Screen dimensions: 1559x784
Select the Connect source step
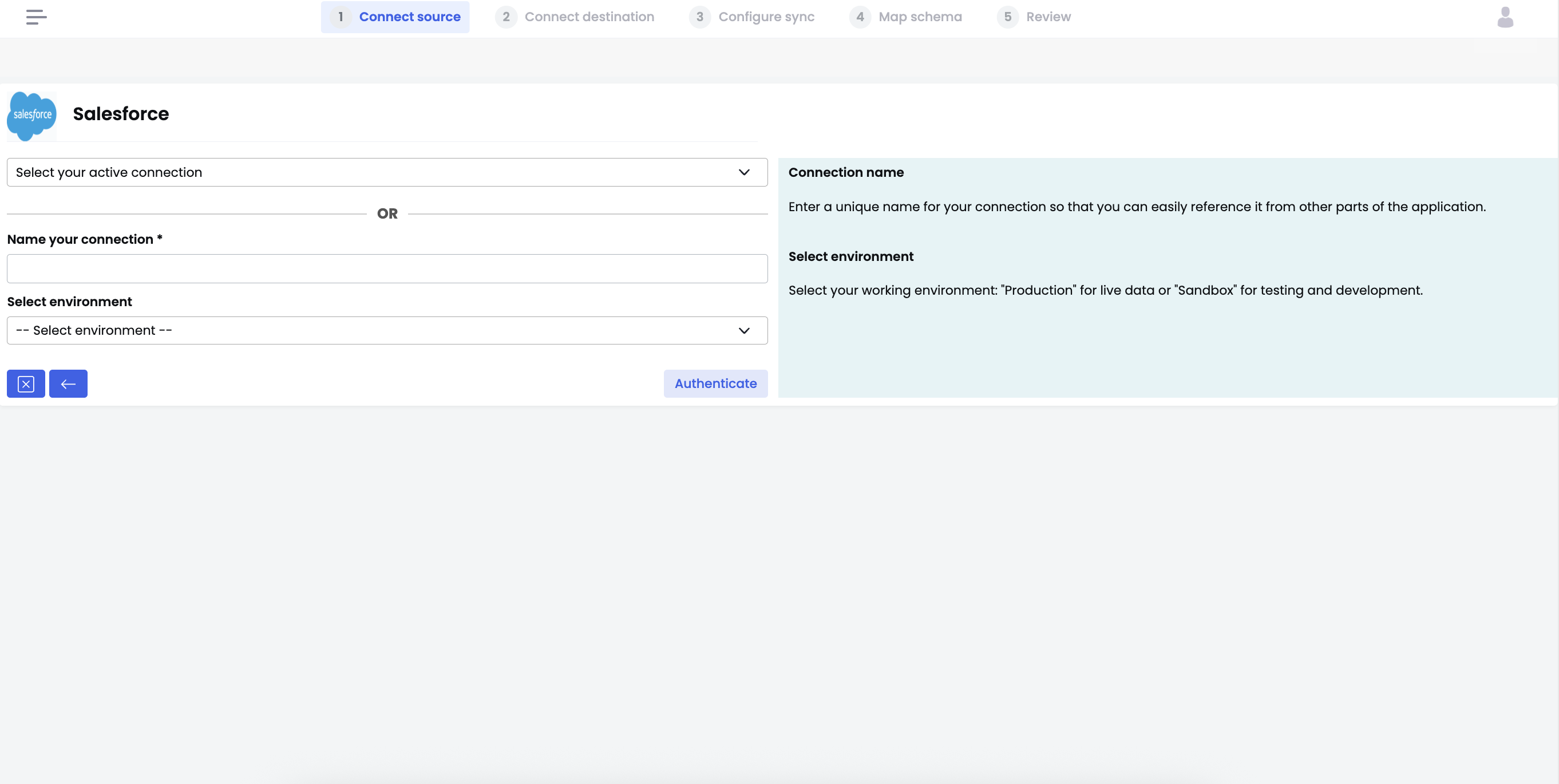tap(395, 17)
